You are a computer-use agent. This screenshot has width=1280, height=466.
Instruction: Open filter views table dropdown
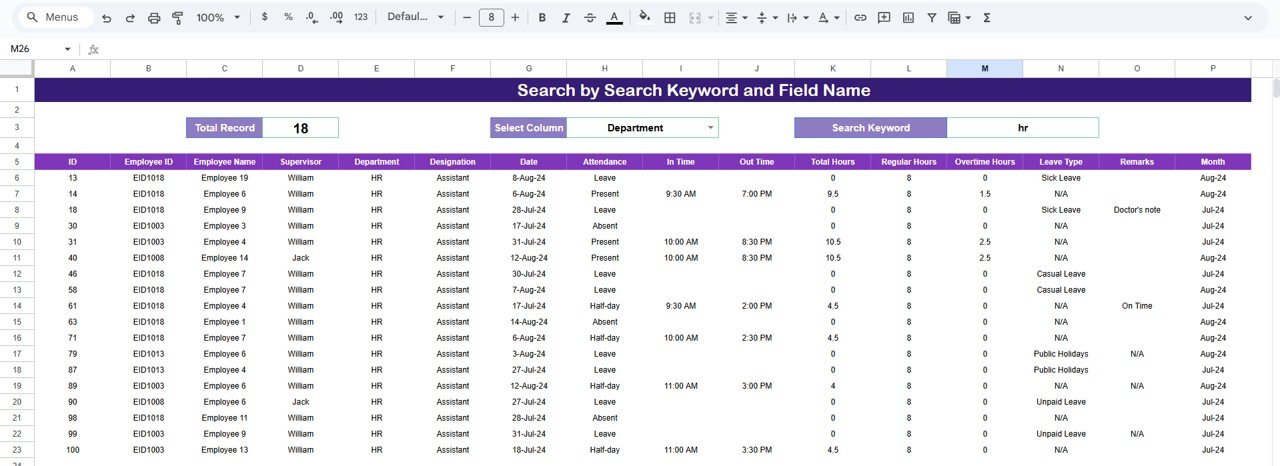[x=959, y=17]
